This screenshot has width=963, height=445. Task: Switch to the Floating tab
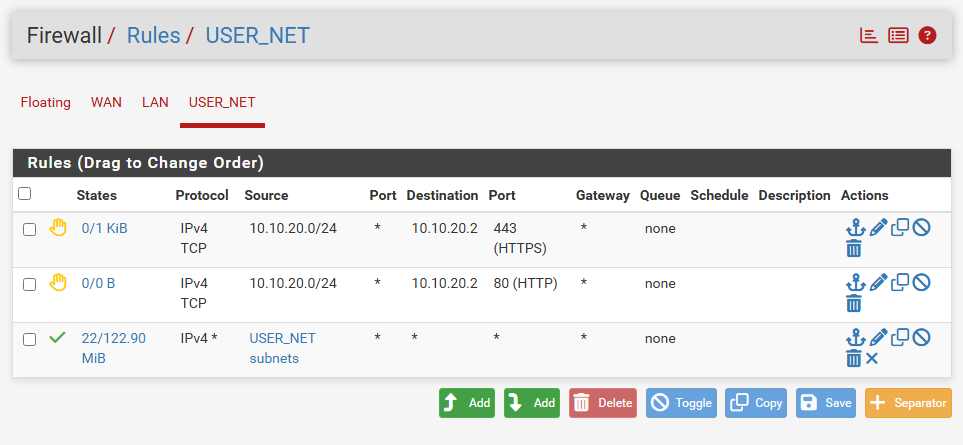tap(45, 103)
